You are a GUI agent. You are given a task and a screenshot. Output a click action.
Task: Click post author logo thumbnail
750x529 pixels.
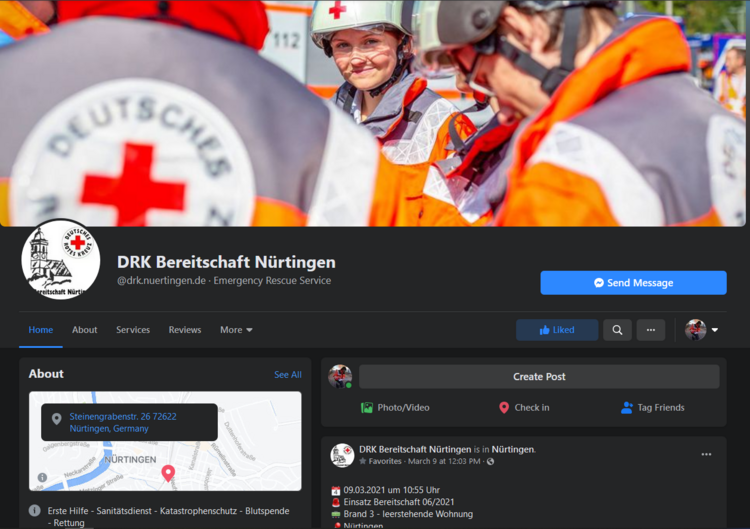342,455
